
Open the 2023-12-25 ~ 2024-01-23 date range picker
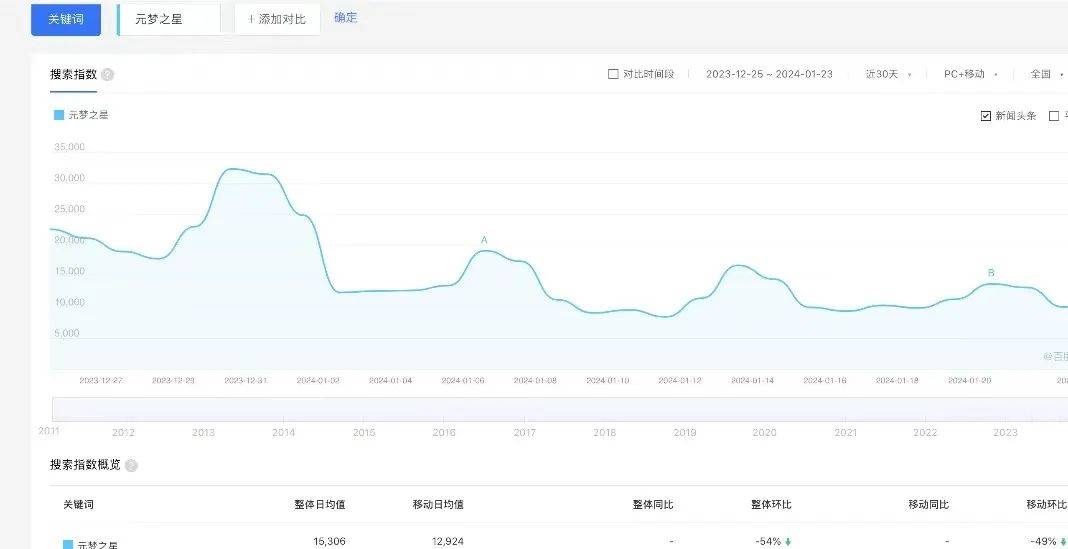point(769,74)
